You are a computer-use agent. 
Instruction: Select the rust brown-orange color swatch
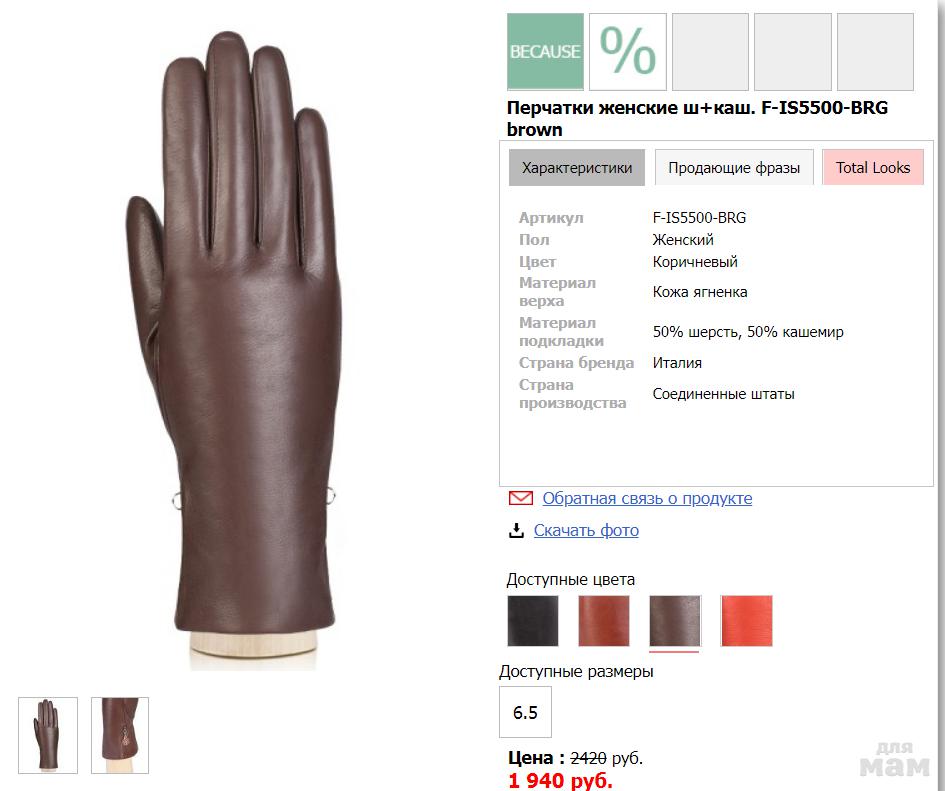(x=604, y=621)
